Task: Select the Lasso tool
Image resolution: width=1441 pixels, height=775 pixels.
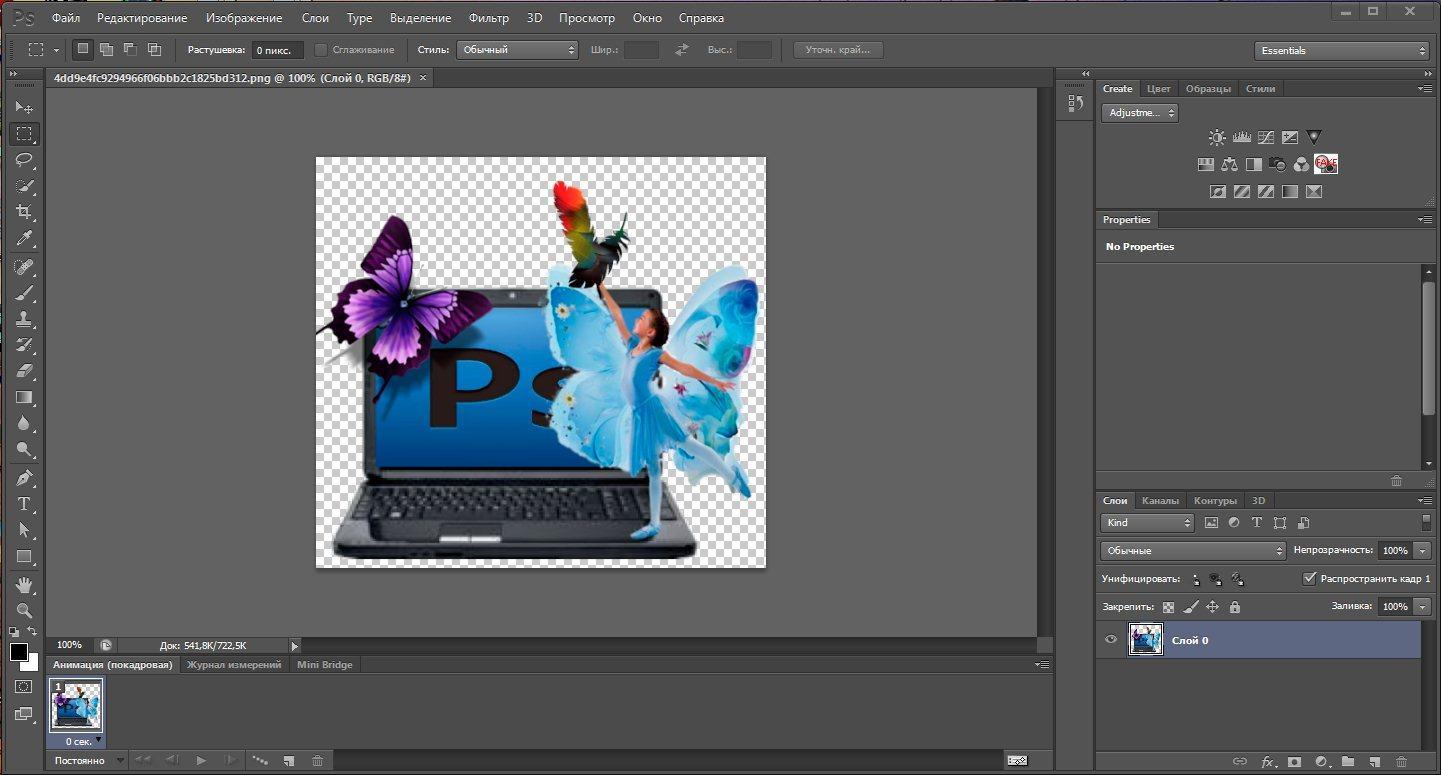Action: click(x=24, y=160)
